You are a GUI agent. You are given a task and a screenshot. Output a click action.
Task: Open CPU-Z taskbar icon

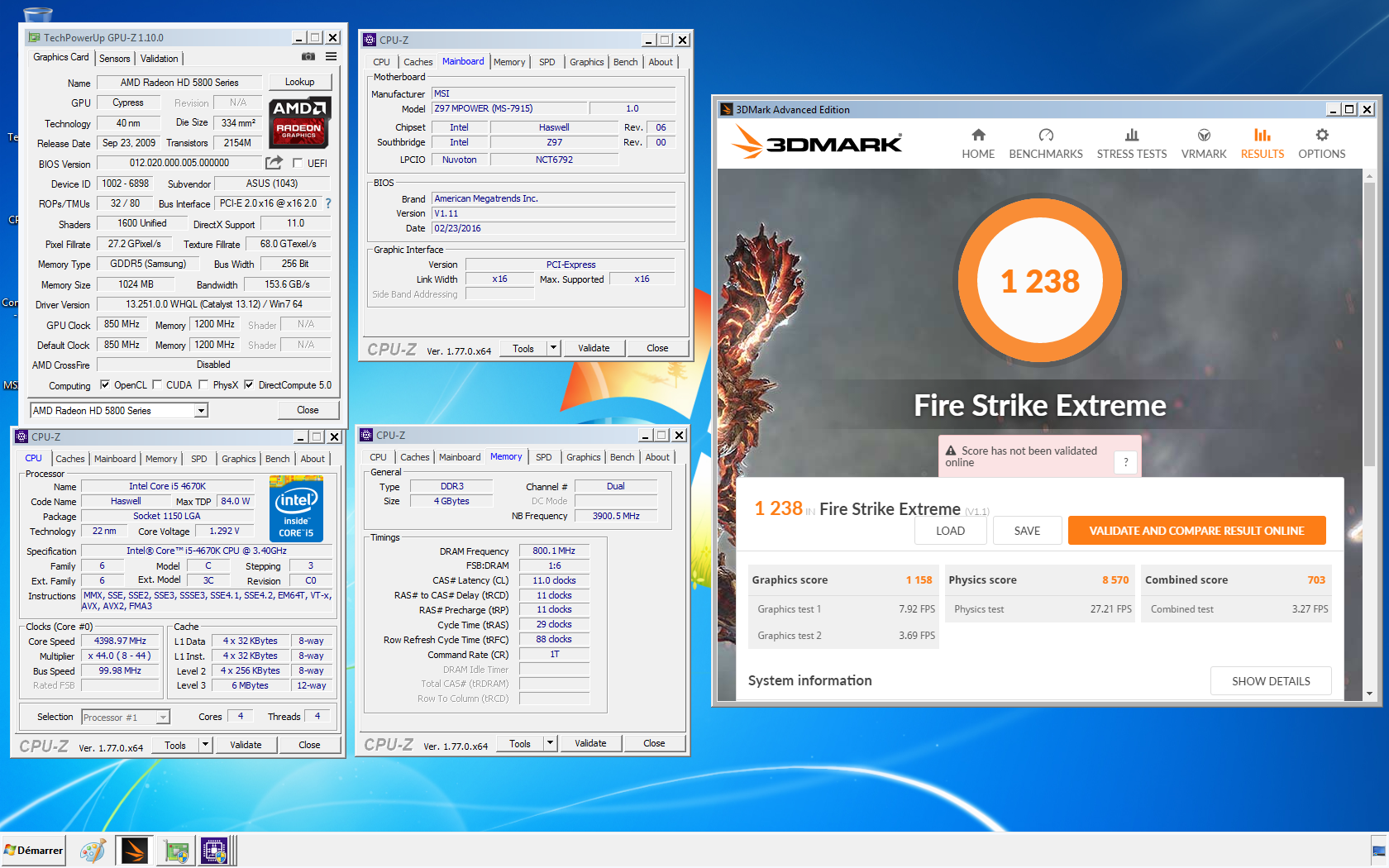[x=214, y=851]
